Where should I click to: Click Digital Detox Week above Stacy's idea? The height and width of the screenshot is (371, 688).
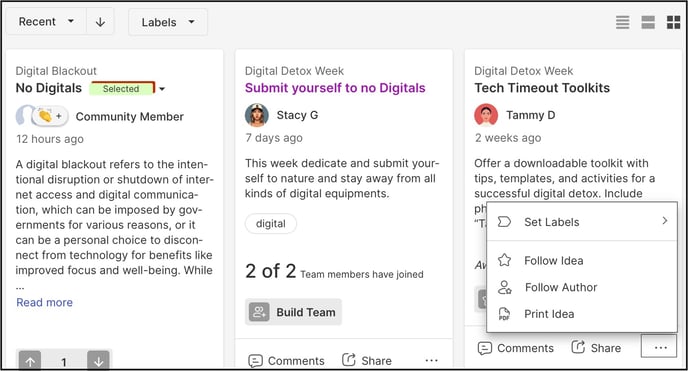294,71
